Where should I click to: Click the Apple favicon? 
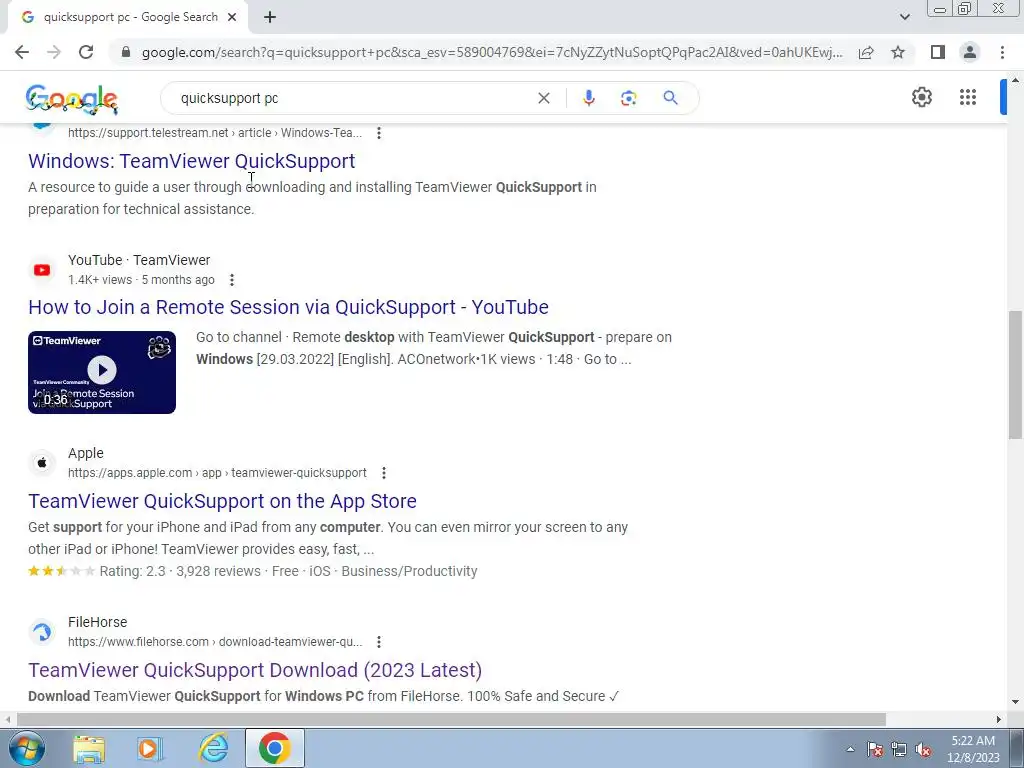(42, 463)
